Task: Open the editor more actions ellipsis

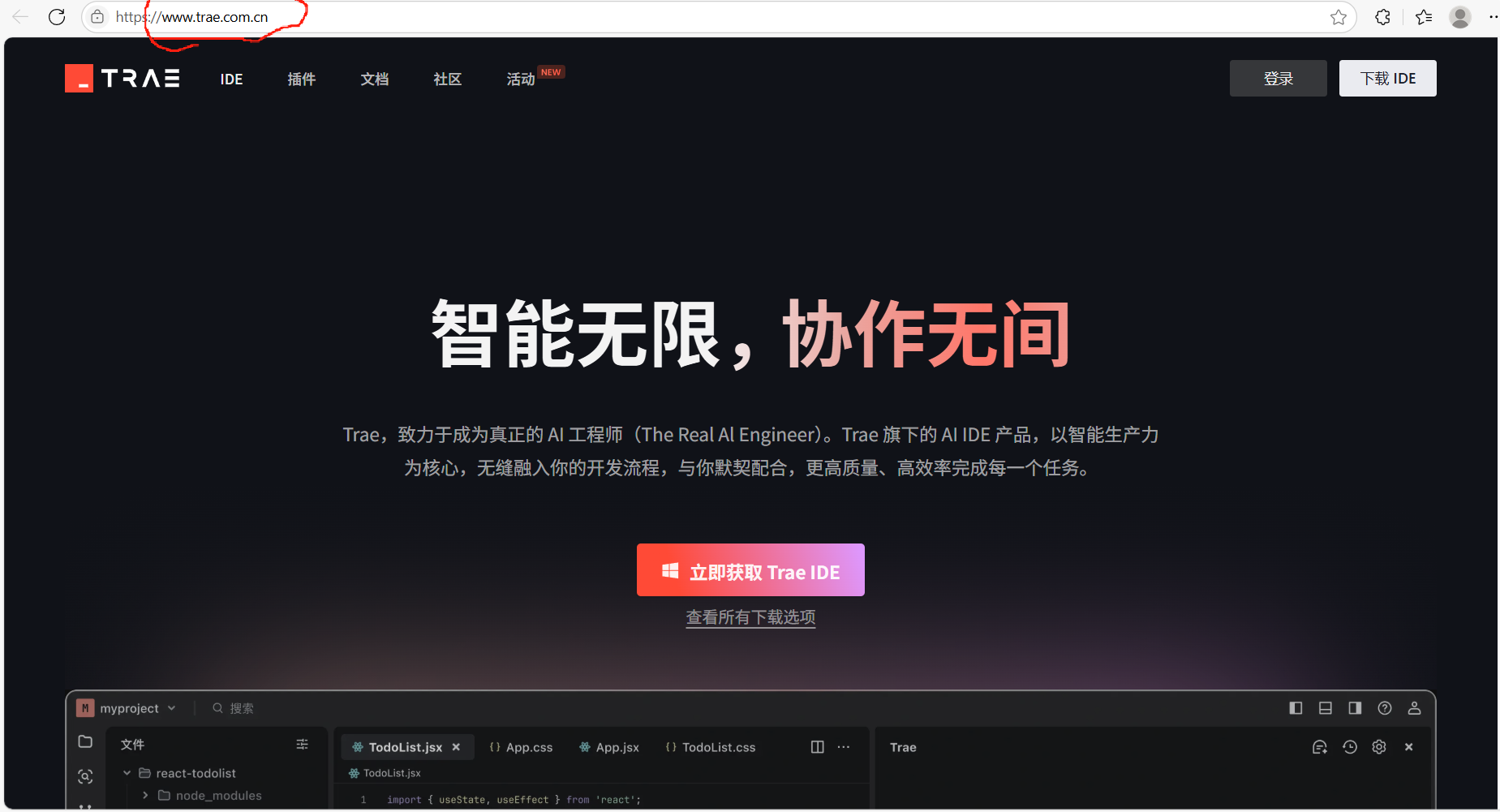Action: click(x=844, y=747)
